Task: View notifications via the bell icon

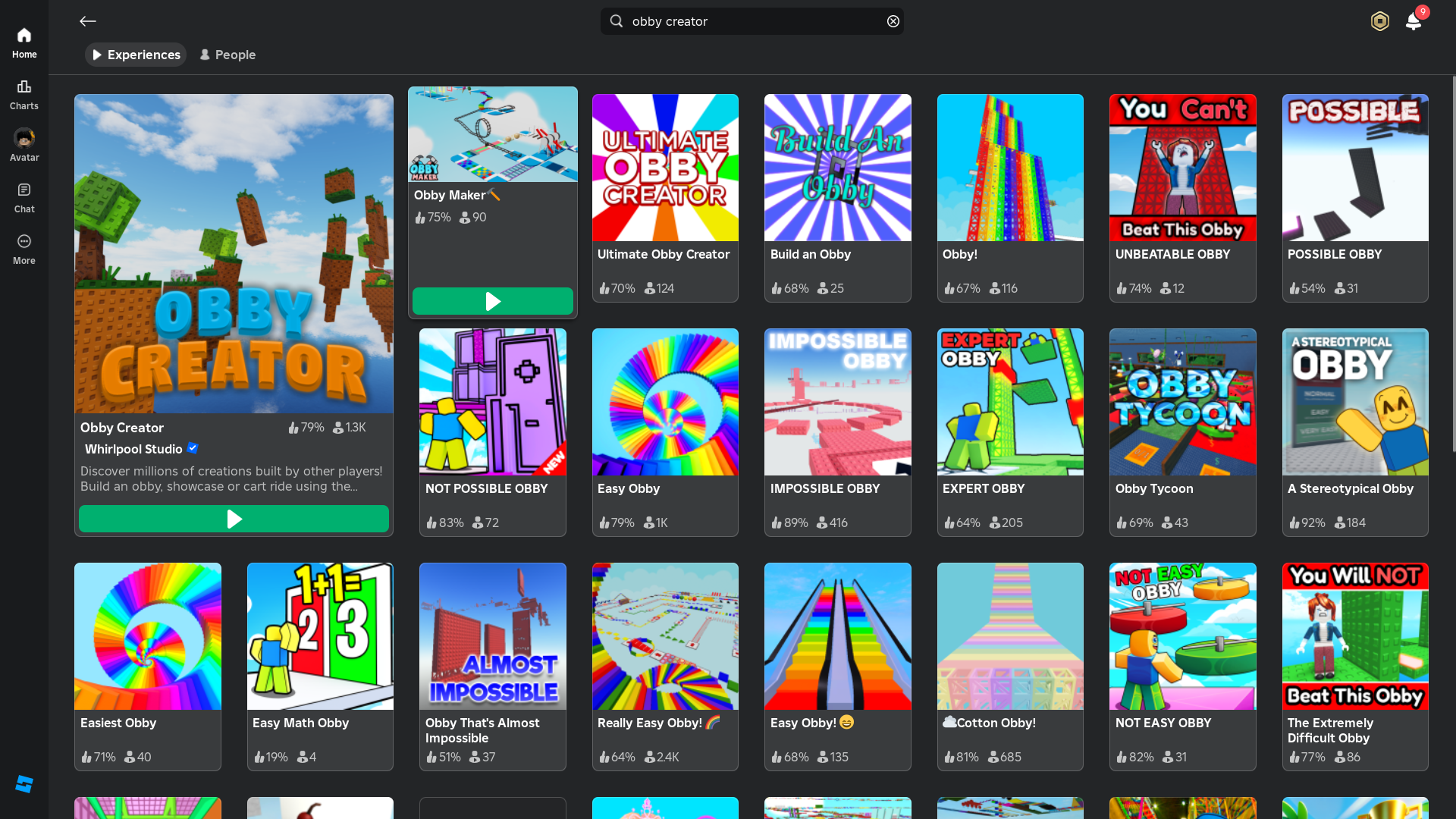Action: click(x=1413, y=21)
